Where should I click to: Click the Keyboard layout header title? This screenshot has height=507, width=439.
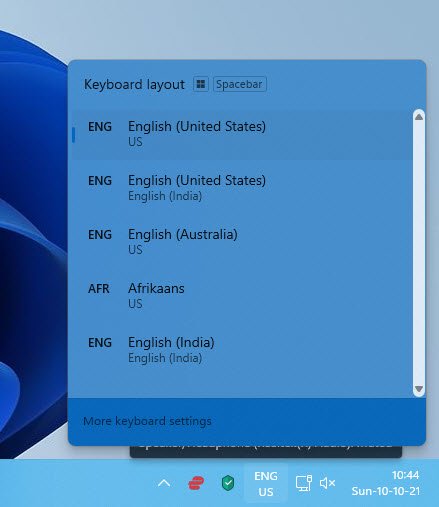[134, 85]
